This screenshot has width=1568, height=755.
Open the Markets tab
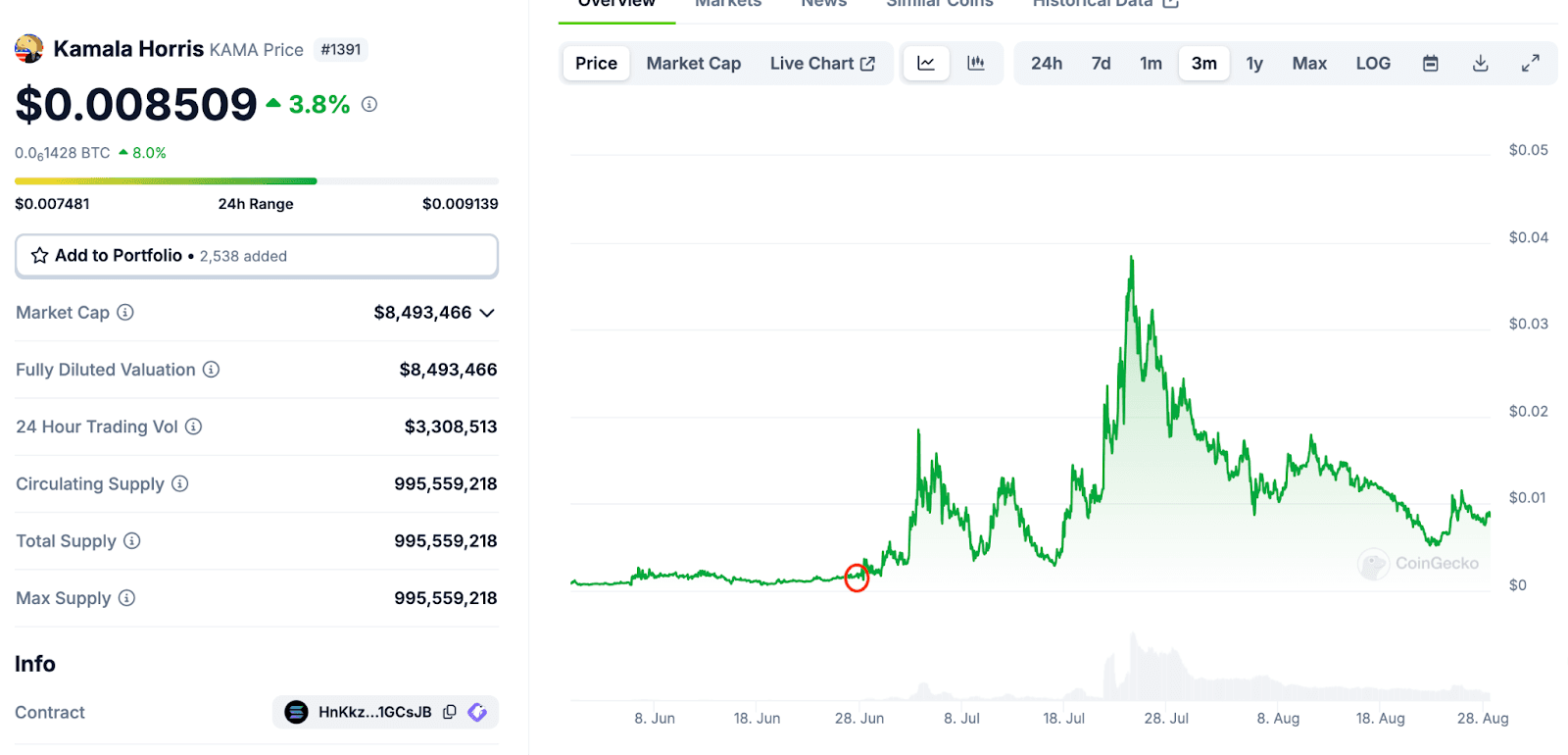727,4
